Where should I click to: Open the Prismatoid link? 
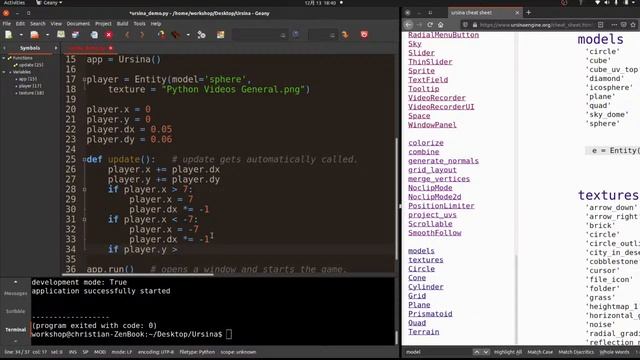430,314
